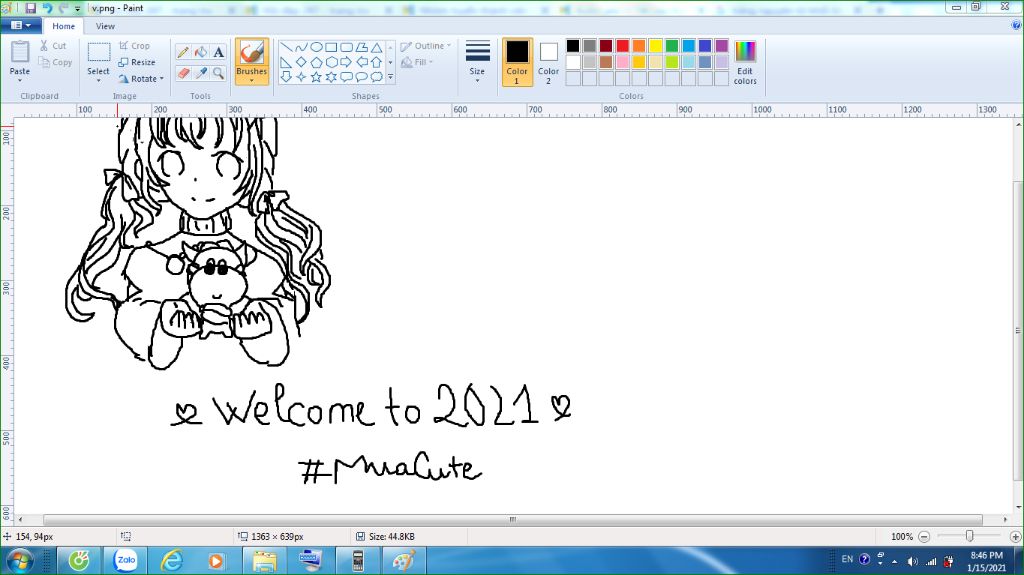The width and height of the screenshot is (1024, 575).
Task: Pick the Triangle shape
Action: [x=376, y=47]
